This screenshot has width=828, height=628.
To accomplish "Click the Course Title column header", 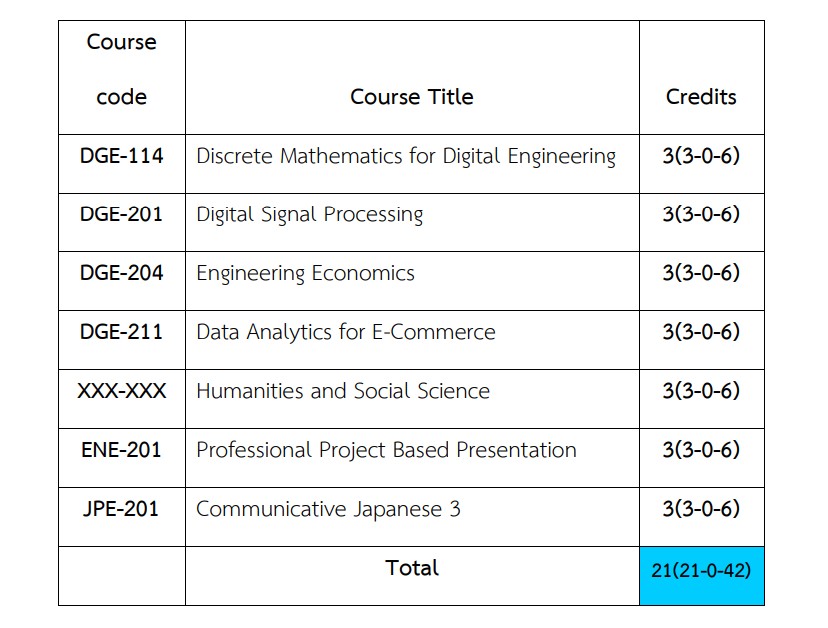I will tap(412, 97).
